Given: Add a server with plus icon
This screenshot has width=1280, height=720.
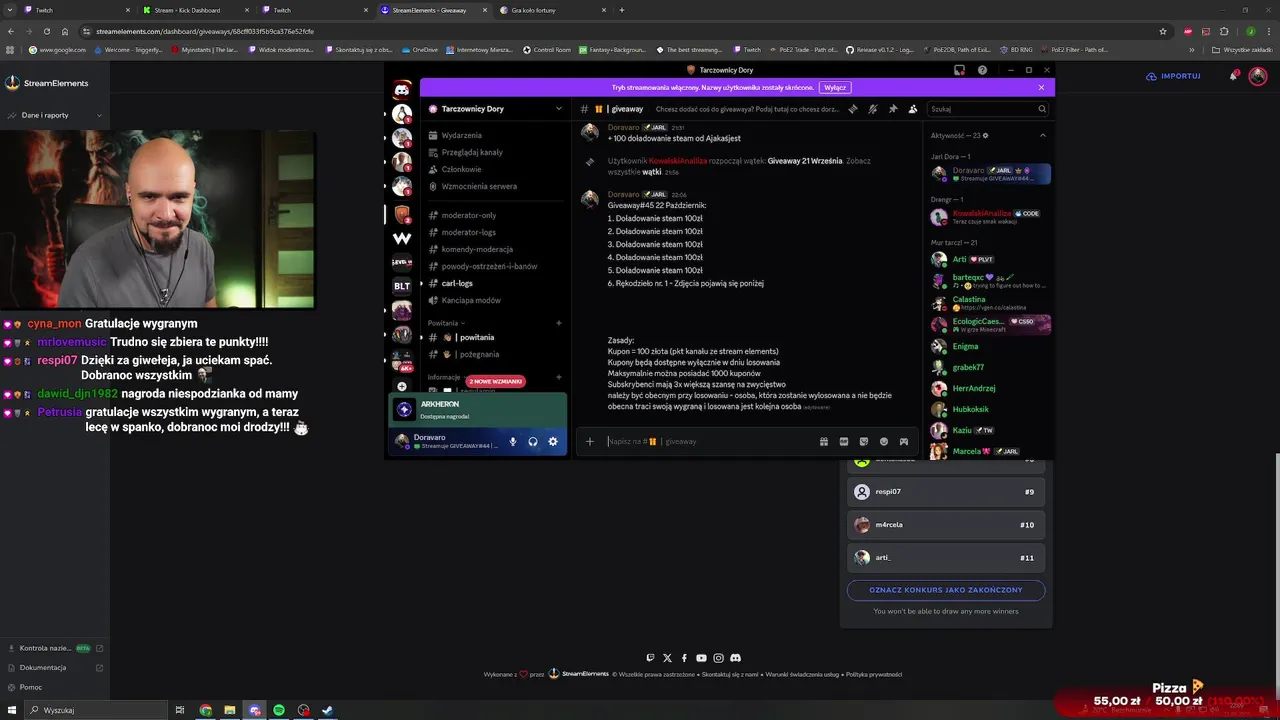Looking at the screenshot, I should pos(402,386).
